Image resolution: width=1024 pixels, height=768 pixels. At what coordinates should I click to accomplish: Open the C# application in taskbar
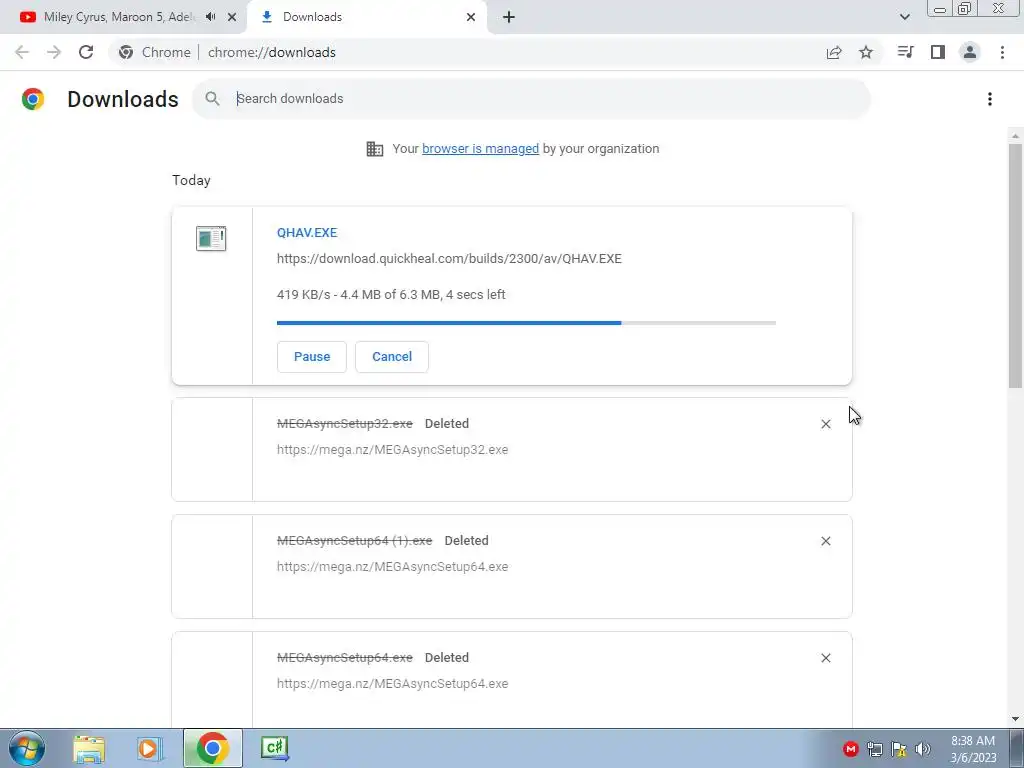[274, 748]
